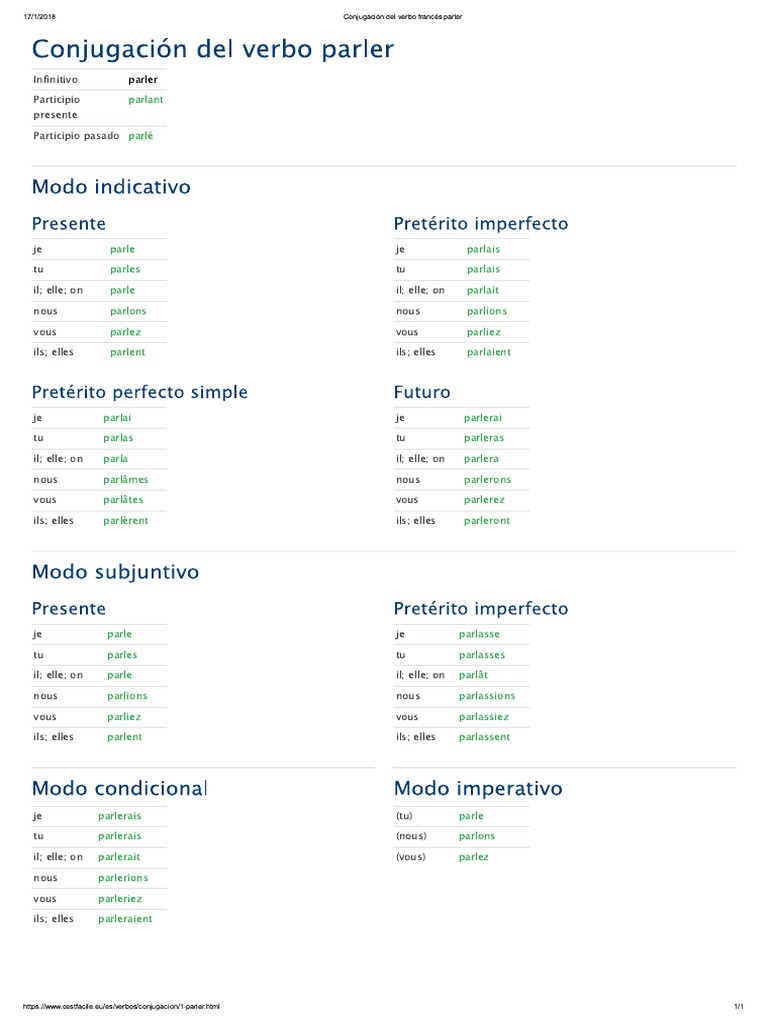
Task: Open the past participle link "parlé"
Action: click(x=141, y=135)
